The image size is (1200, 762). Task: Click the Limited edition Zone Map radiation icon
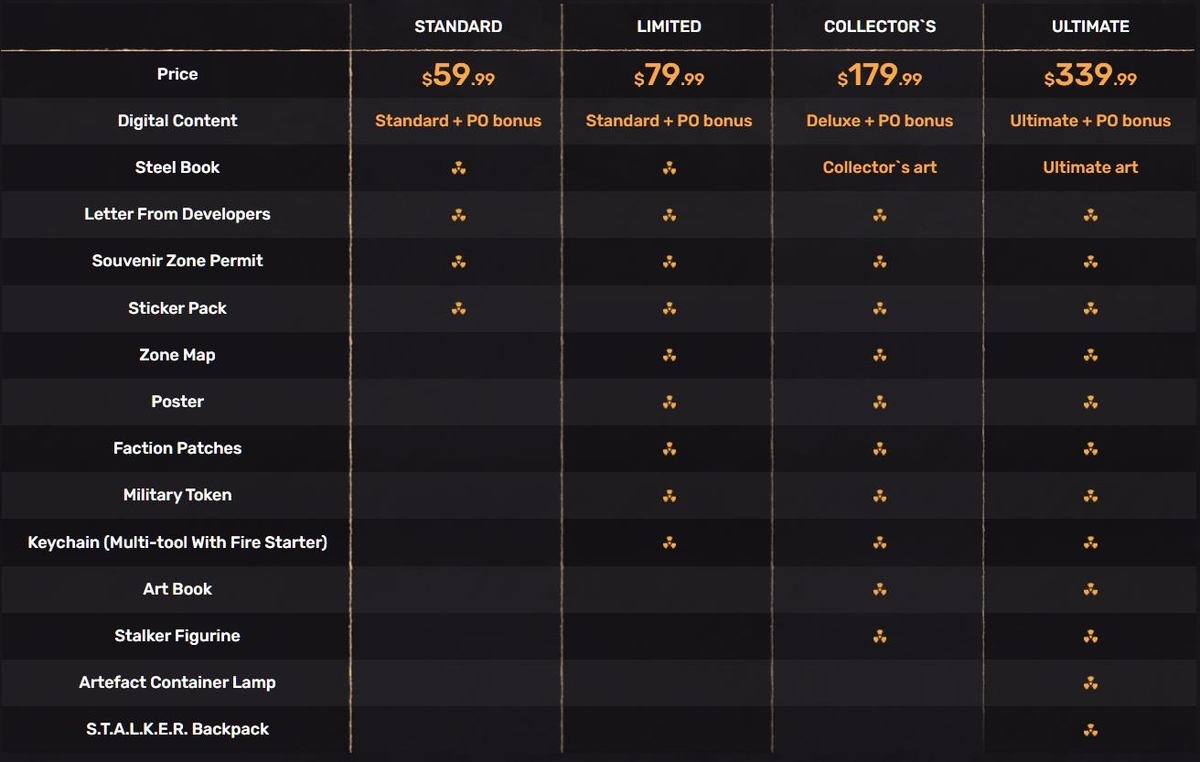tap(669, 355)
